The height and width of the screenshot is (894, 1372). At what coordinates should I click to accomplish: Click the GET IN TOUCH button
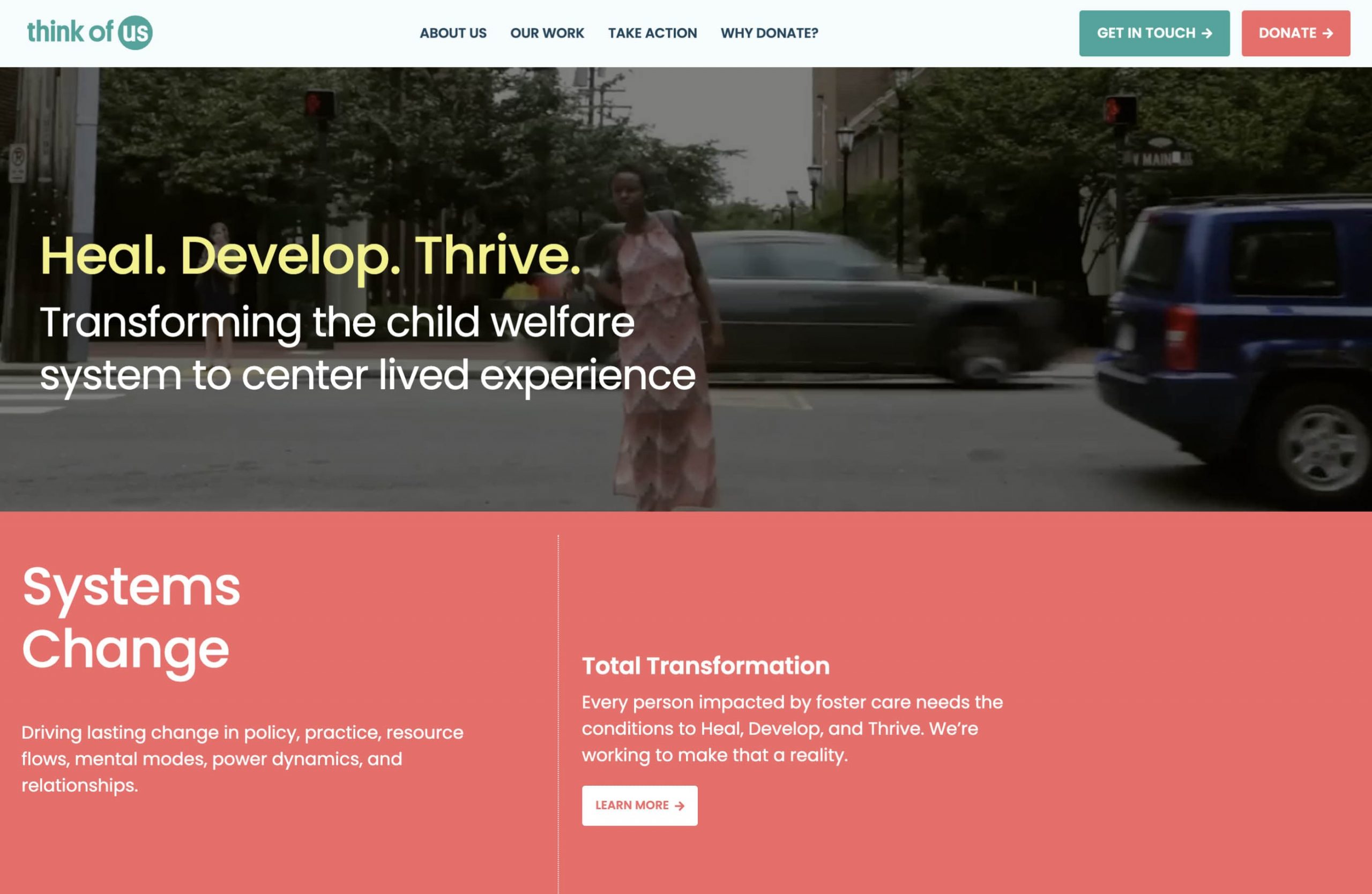pos(1155,33)
